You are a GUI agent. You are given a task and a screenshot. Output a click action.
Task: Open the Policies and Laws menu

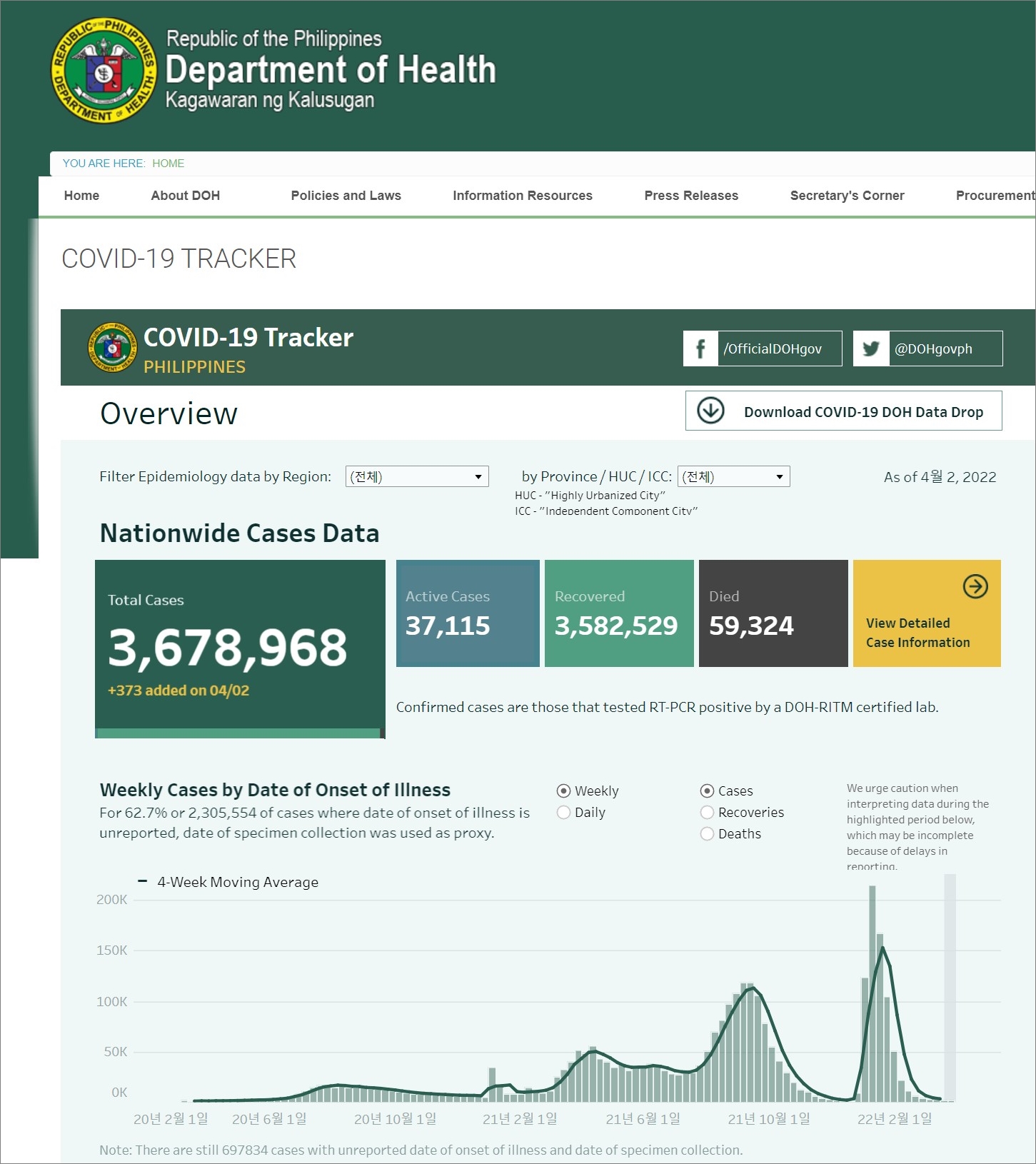pos(346,196)
